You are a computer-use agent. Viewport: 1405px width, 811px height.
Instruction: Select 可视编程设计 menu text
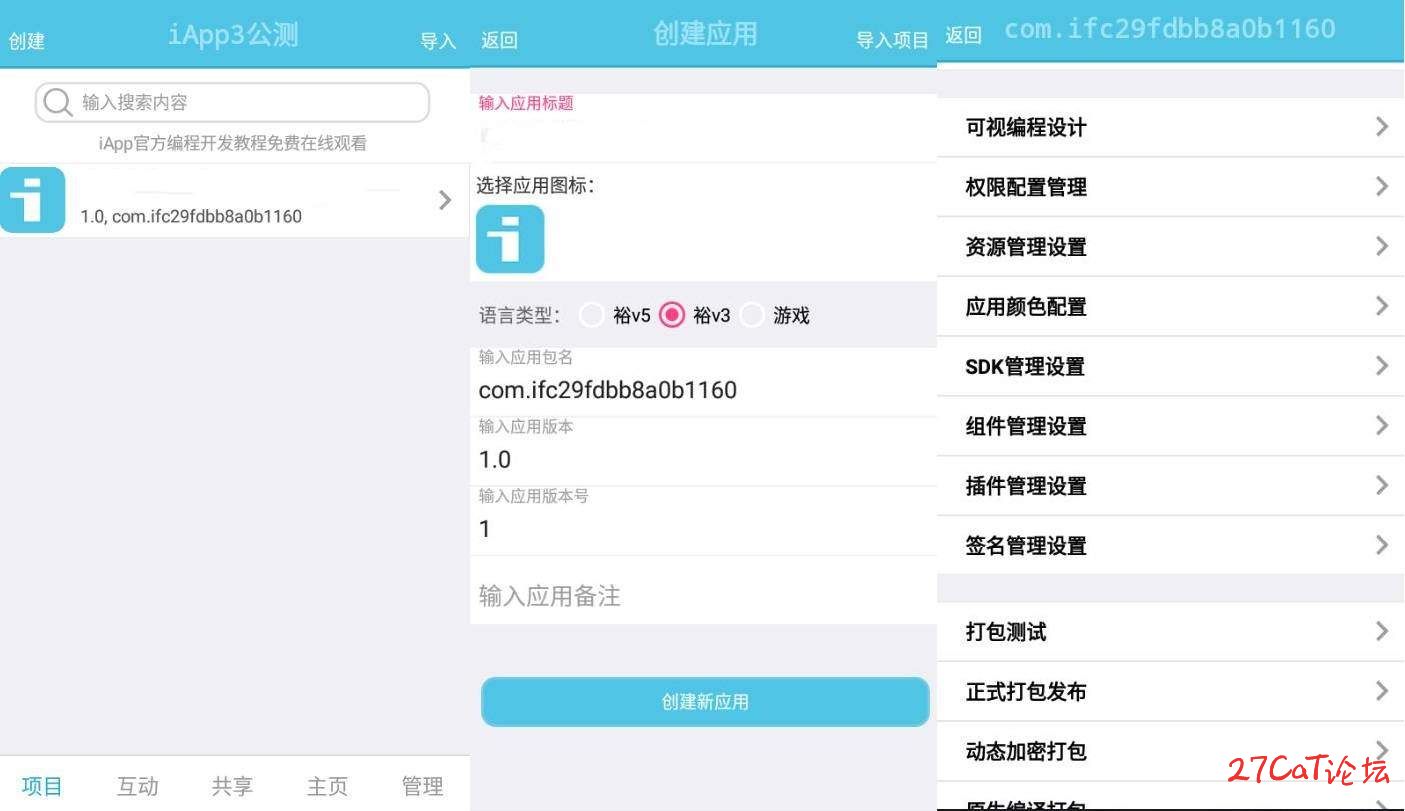point(1026,127)
